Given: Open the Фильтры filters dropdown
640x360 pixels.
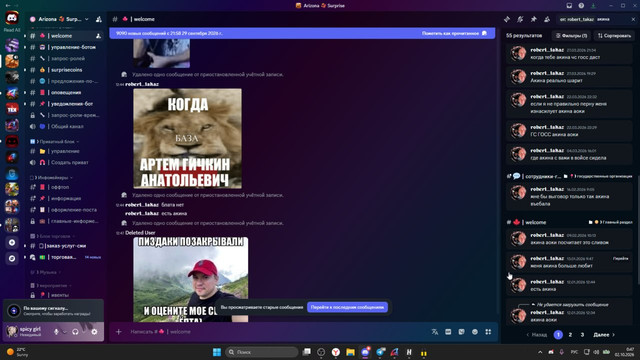Looking at the screenshot, I should (571, 36).
